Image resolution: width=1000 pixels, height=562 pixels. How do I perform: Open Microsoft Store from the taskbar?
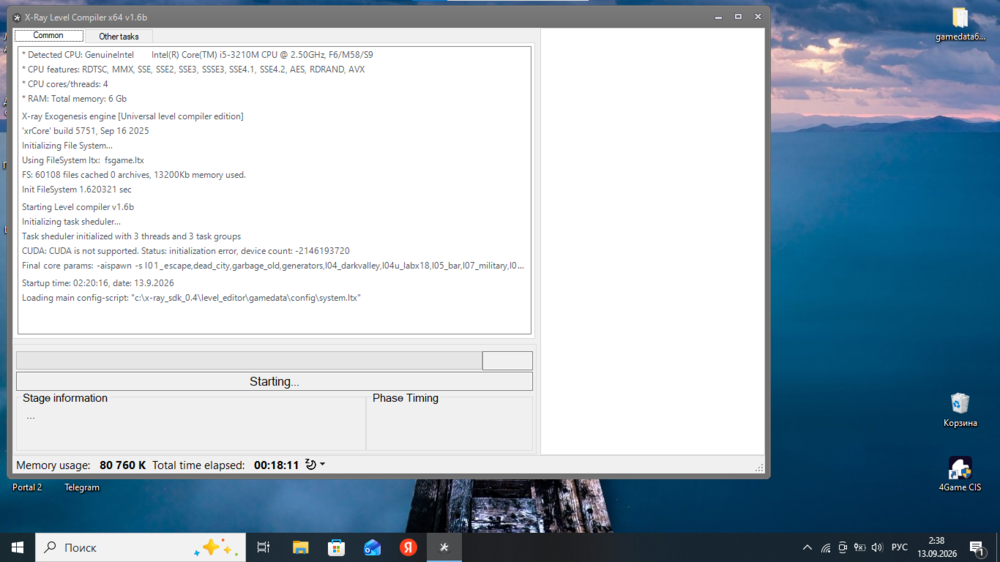[x=336, y=547]
